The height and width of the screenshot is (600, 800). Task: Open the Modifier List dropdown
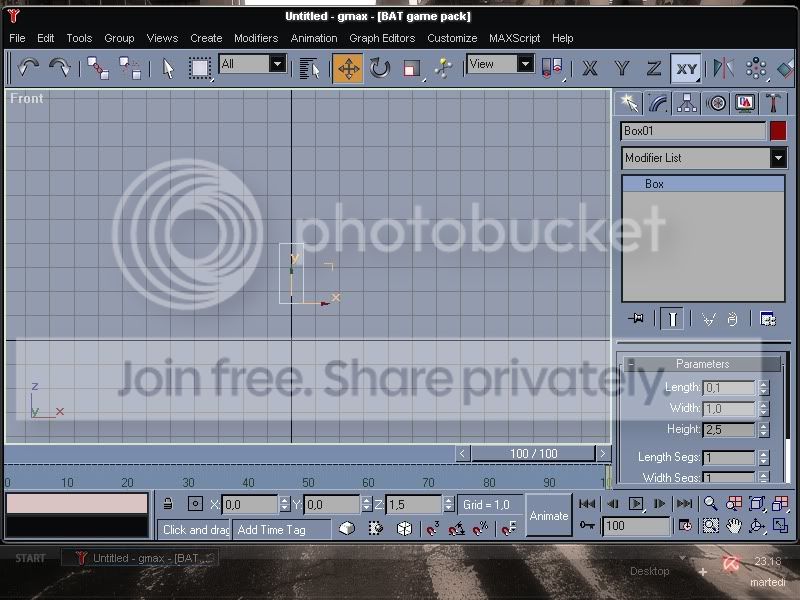coord(704,158)
